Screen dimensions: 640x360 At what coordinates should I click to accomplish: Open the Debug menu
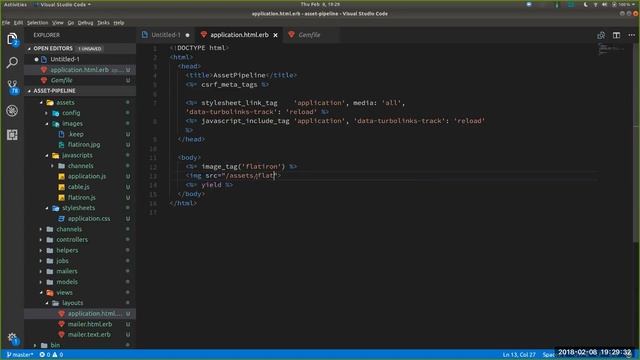(85, 23)
